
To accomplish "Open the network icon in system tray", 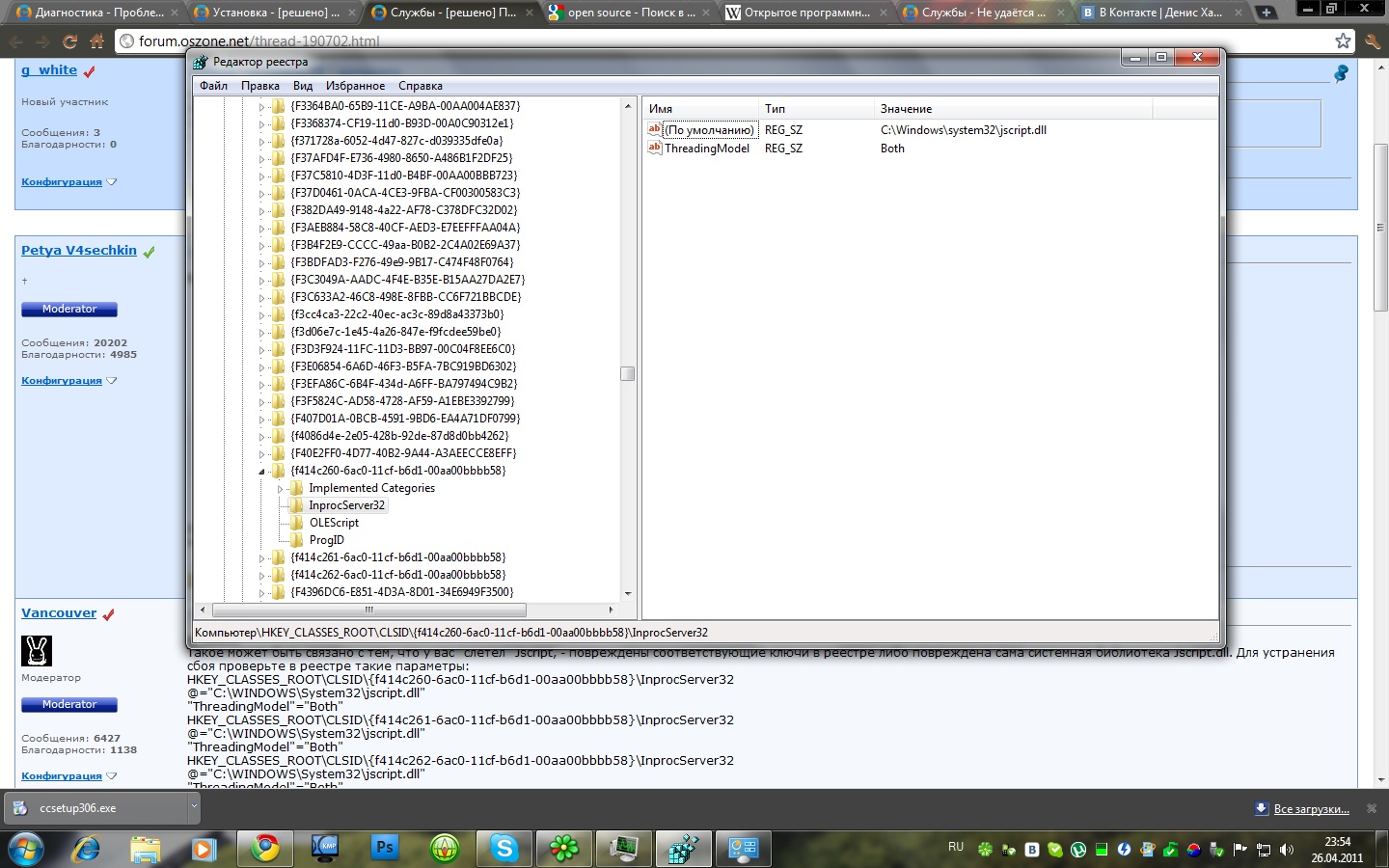I will tap(1263, 850).
